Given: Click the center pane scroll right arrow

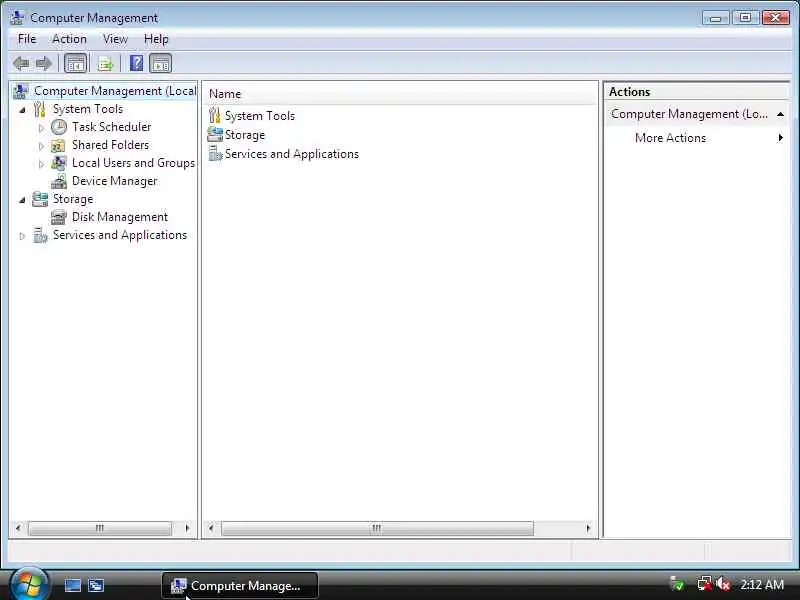Looking at the screenshot, I should point(589,528).
